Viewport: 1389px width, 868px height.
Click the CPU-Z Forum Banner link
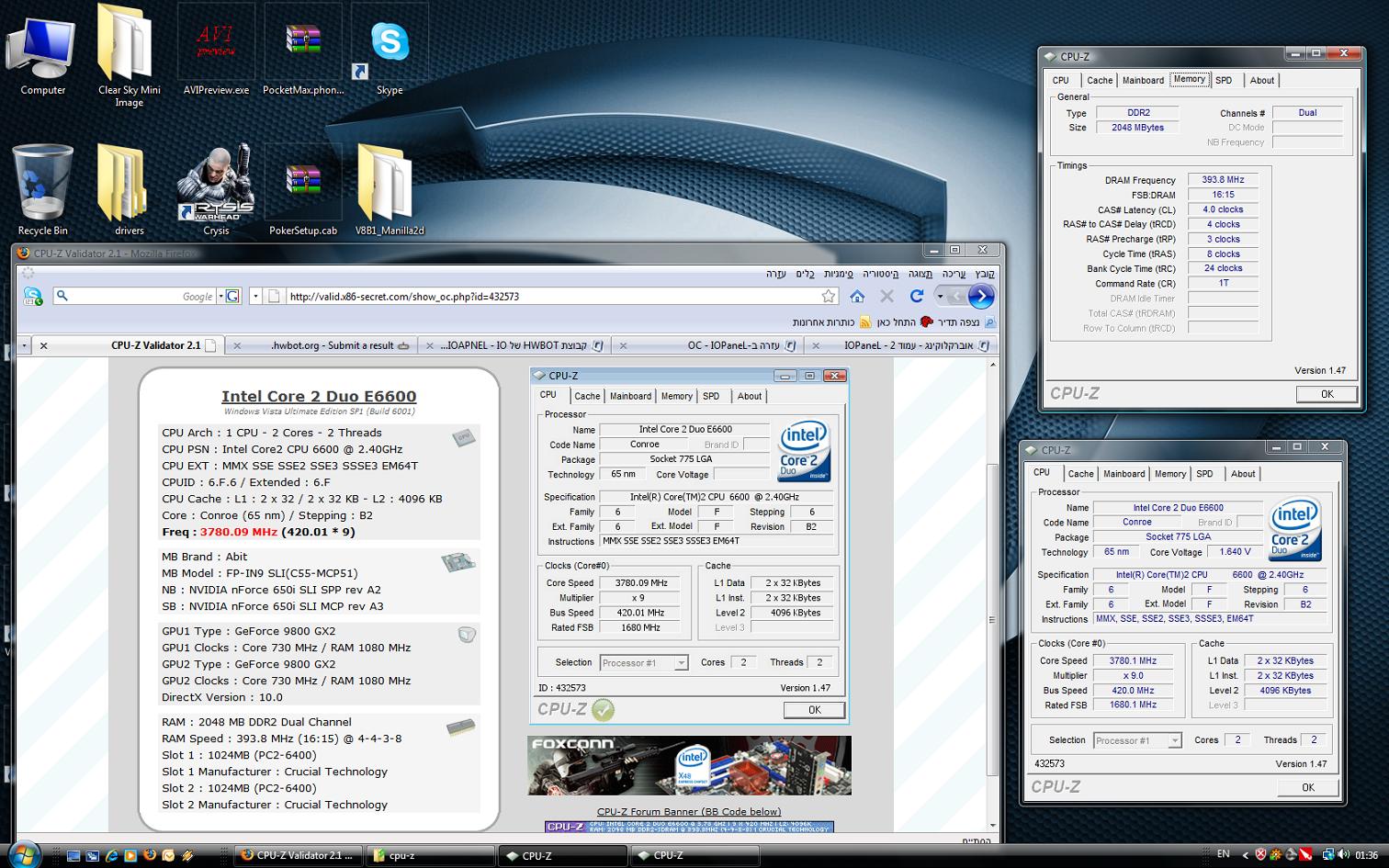coord(689,812)
